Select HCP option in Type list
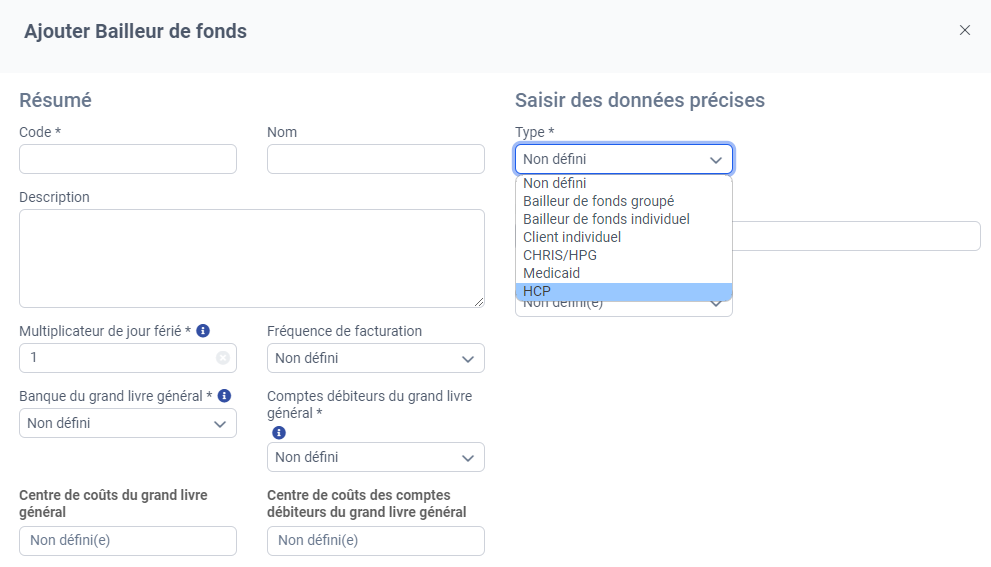 pos(624,291)
